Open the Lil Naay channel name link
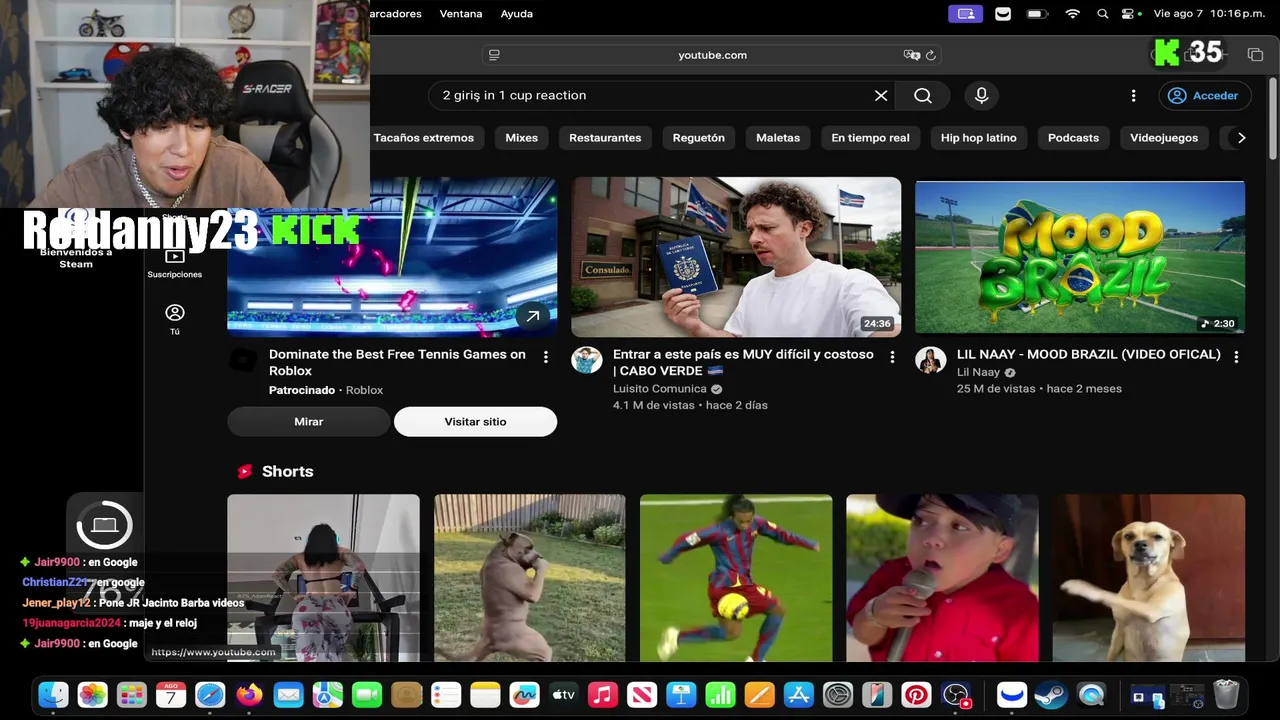 pos(979,372)
